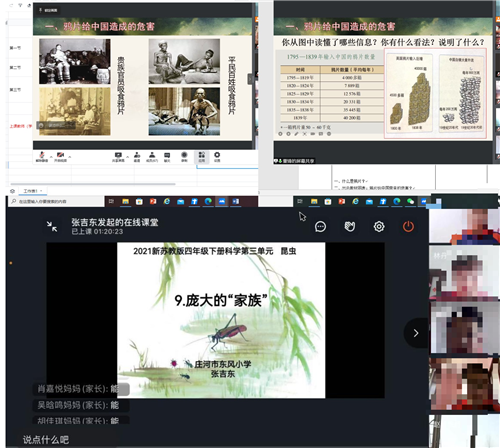This screenshot has height=448, width=500.
Task: Open the meeting members list icon
Action: (x=152, y=157)
